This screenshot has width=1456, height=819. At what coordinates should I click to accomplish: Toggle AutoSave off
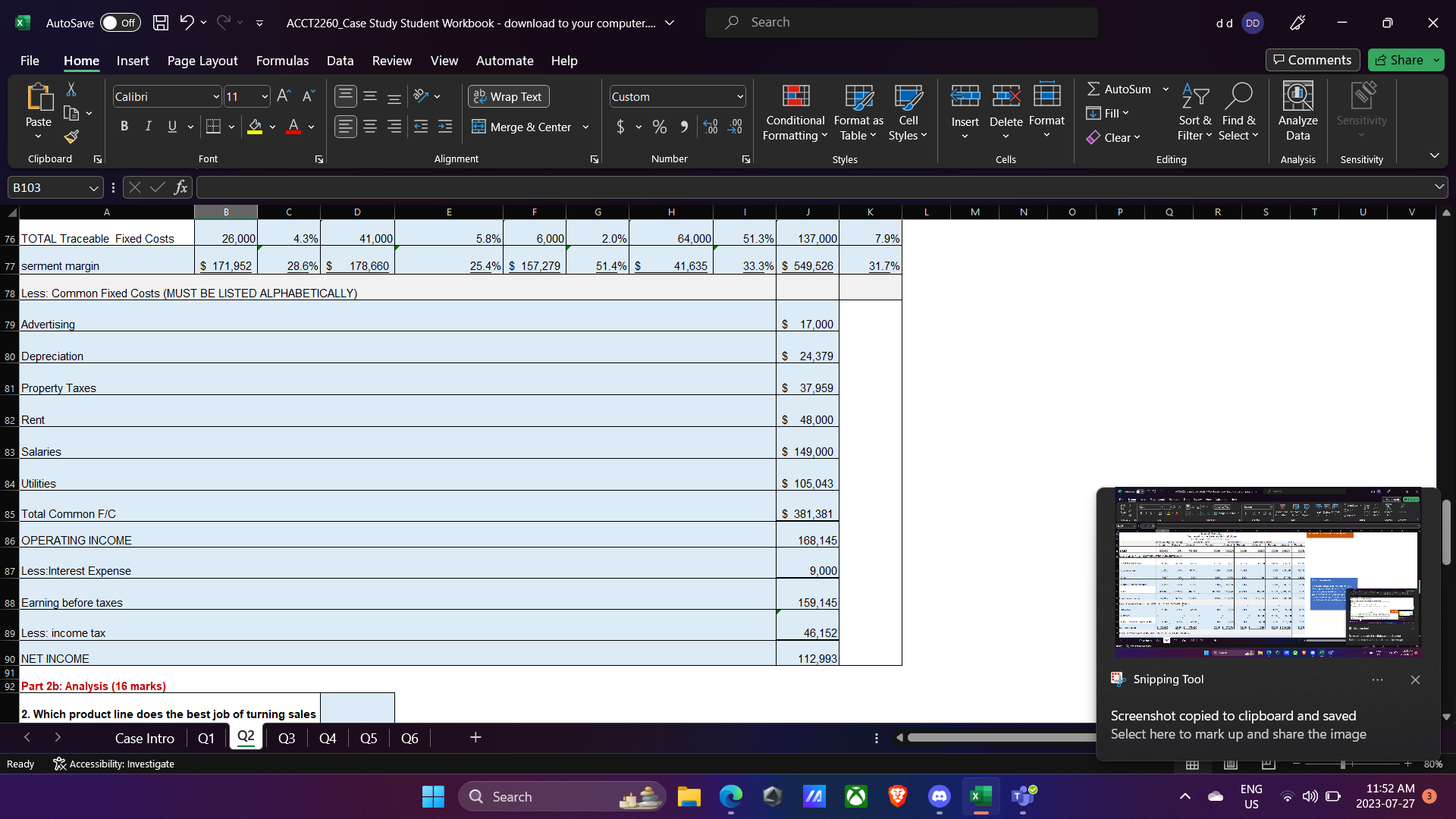pos(119,23)
